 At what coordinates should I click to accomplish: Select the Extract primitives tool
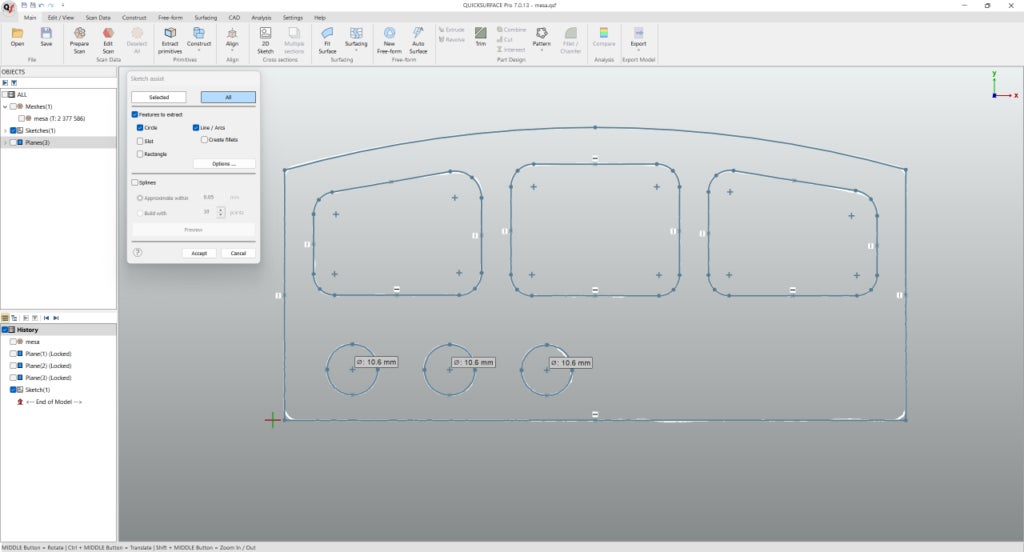170,34
